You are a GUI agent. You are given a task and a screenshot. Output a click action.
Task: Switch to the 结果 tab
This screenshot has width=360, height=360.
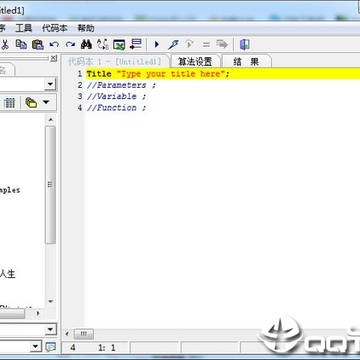click(246, 62)
